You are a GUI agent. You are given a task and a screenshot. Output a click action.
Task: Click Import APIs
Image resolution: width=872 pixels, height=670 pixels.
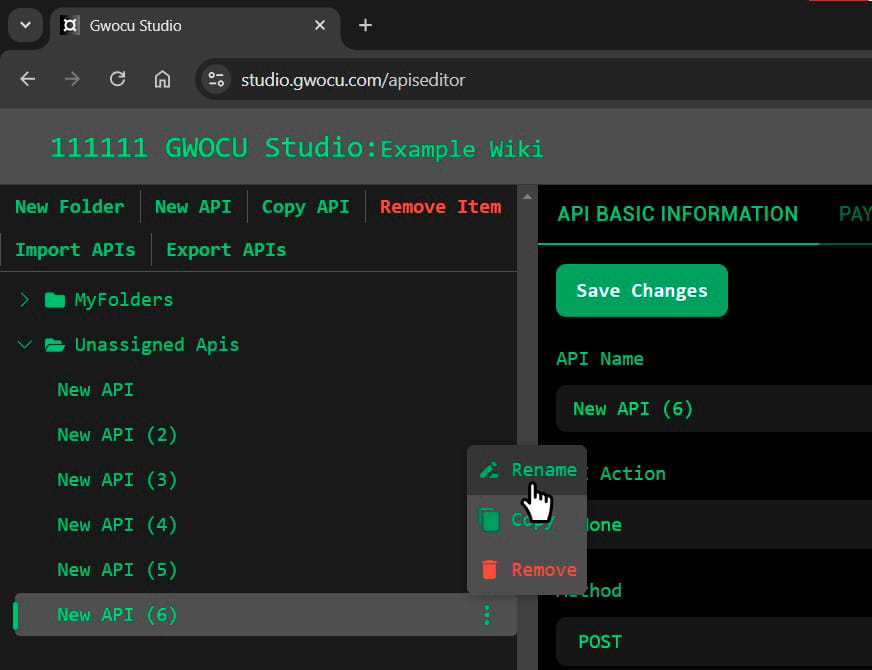[75, 250]
